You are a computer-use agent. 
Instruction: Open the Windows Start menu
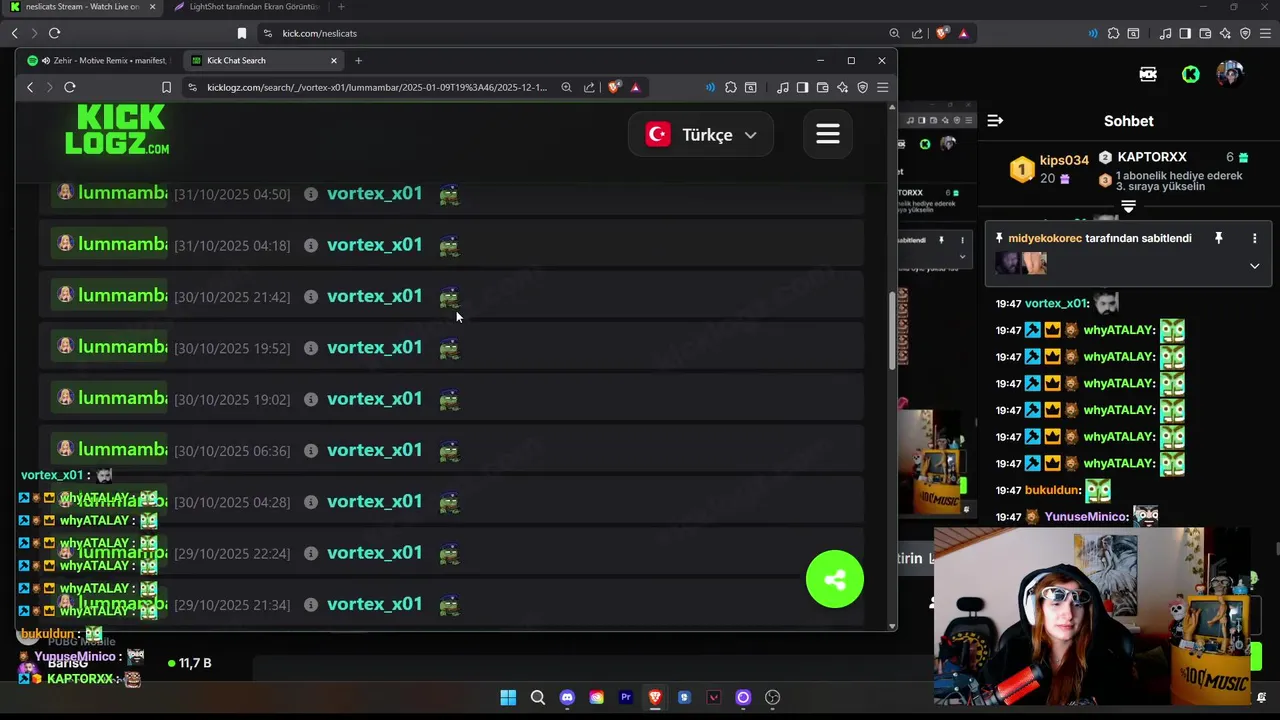point(508,697)
